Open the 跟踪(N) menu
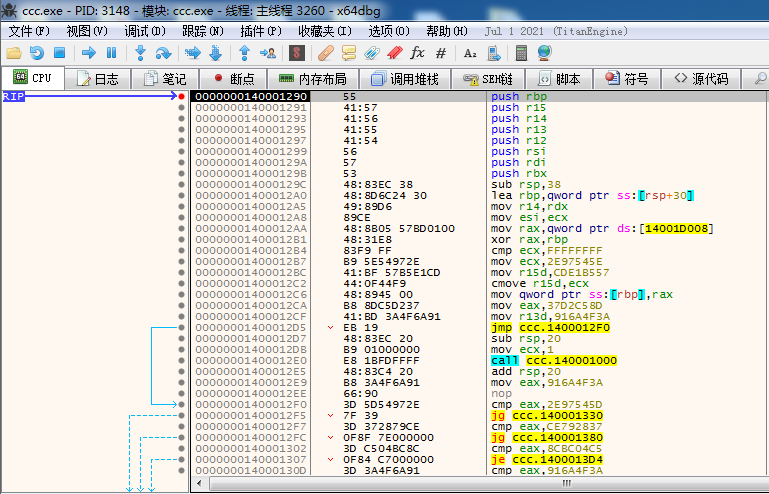 coord(203,31)
